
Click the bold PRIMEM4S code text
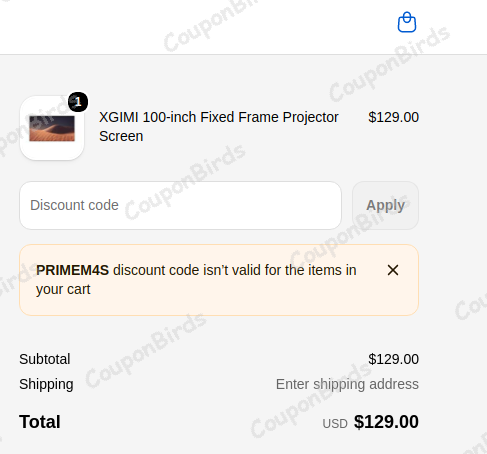(x=72, y=270)
